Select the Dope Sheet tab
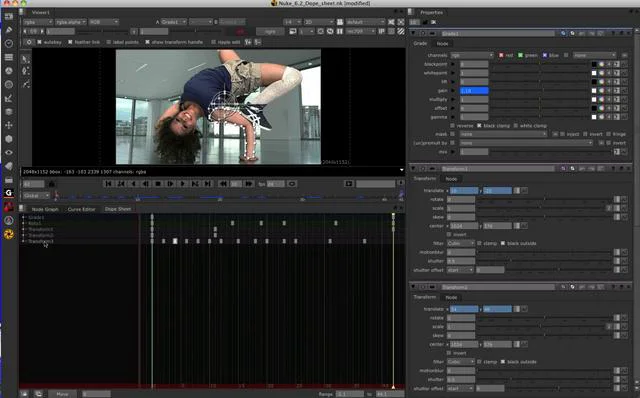Image resolution: width=640 pixels, height=398 pixels. click(x=118, y=209)
